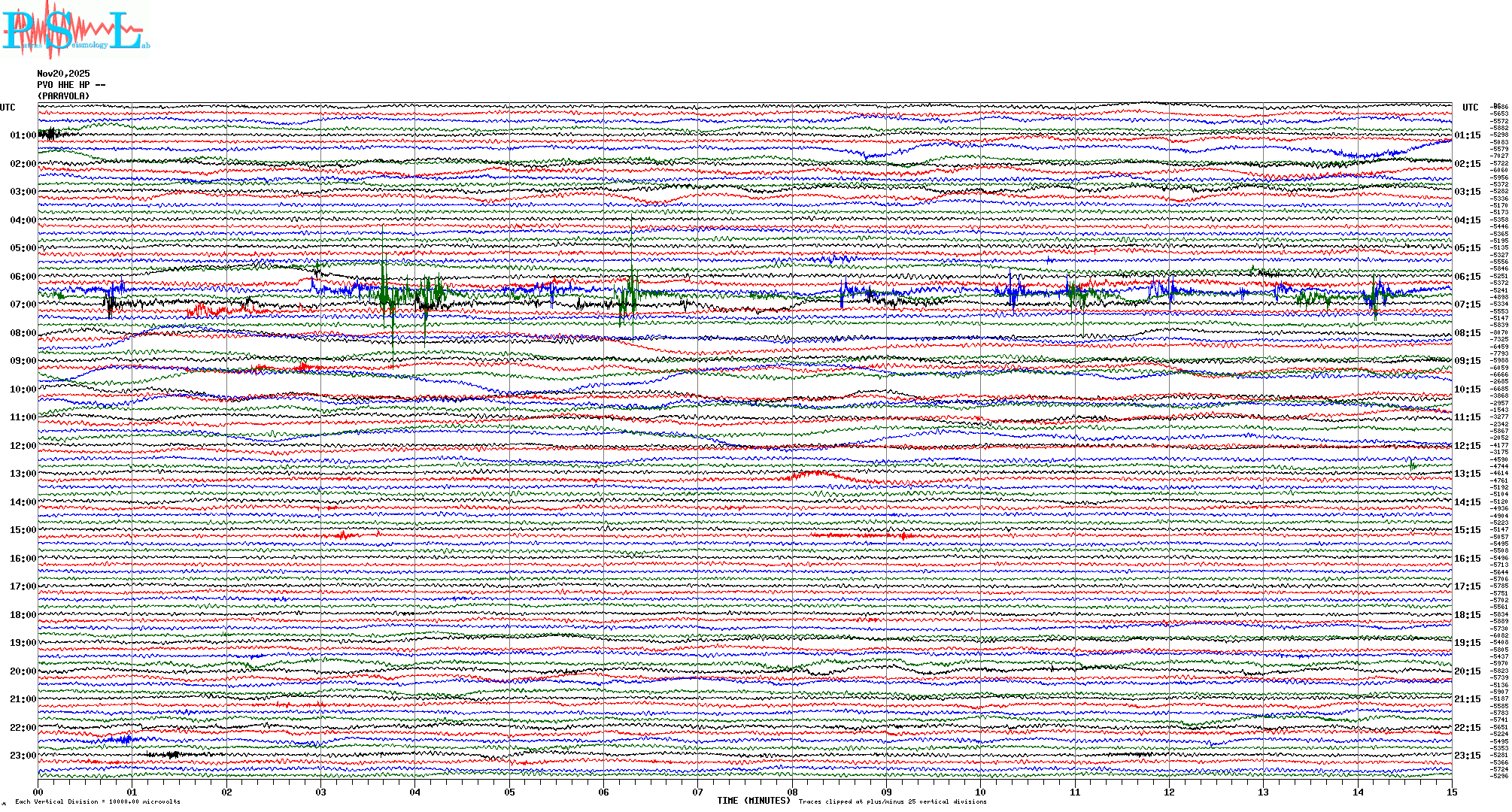
Task: Click the (PARAVOLA) station name
Action: [63, 96]
